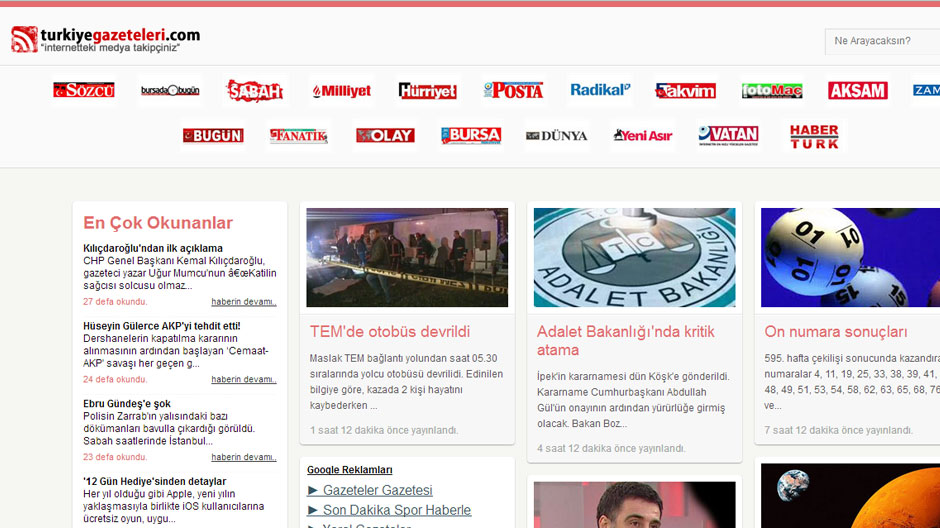Open the Bugün newspaper logo

point(213,135)
